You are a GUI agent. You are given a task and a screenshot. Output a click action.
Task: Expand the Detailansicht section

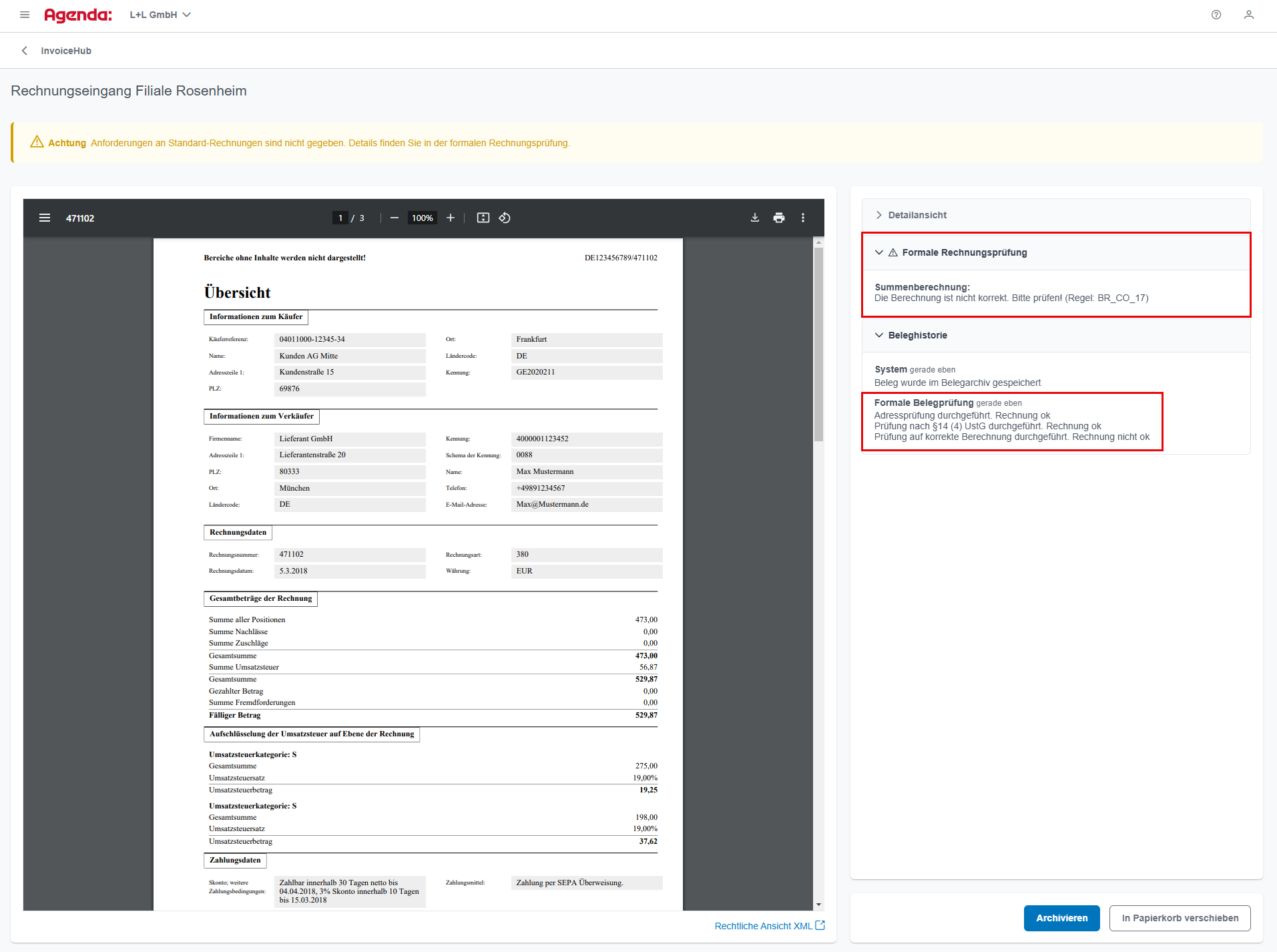point(1056,215)
